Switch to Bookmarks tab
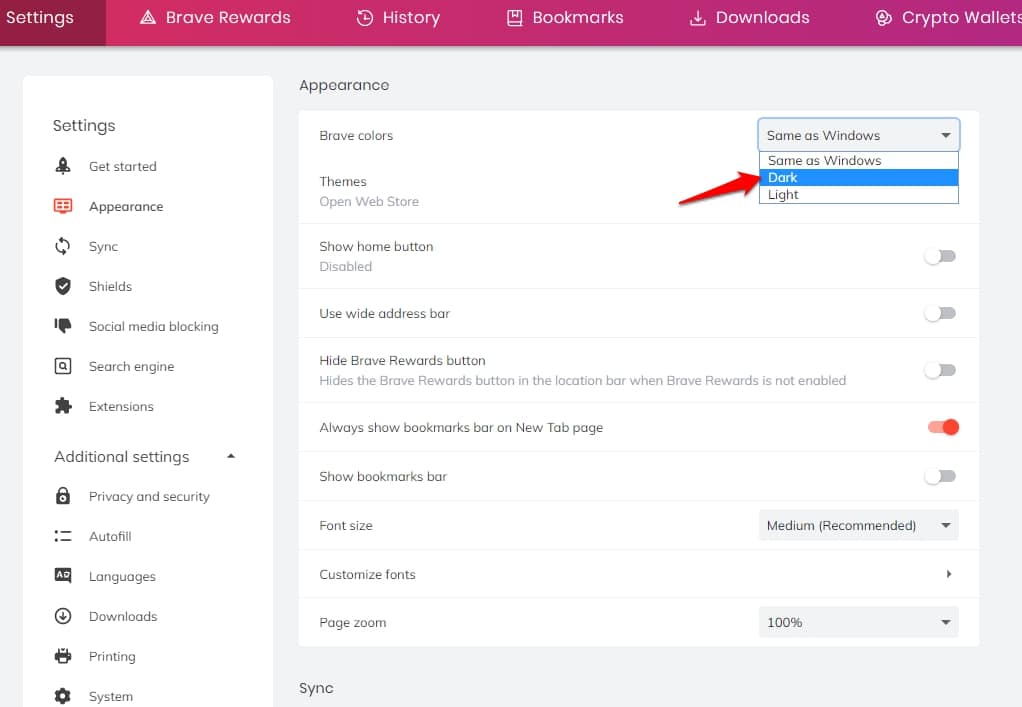This screenshot has height=707, width=1022. [x=565, y=18]
